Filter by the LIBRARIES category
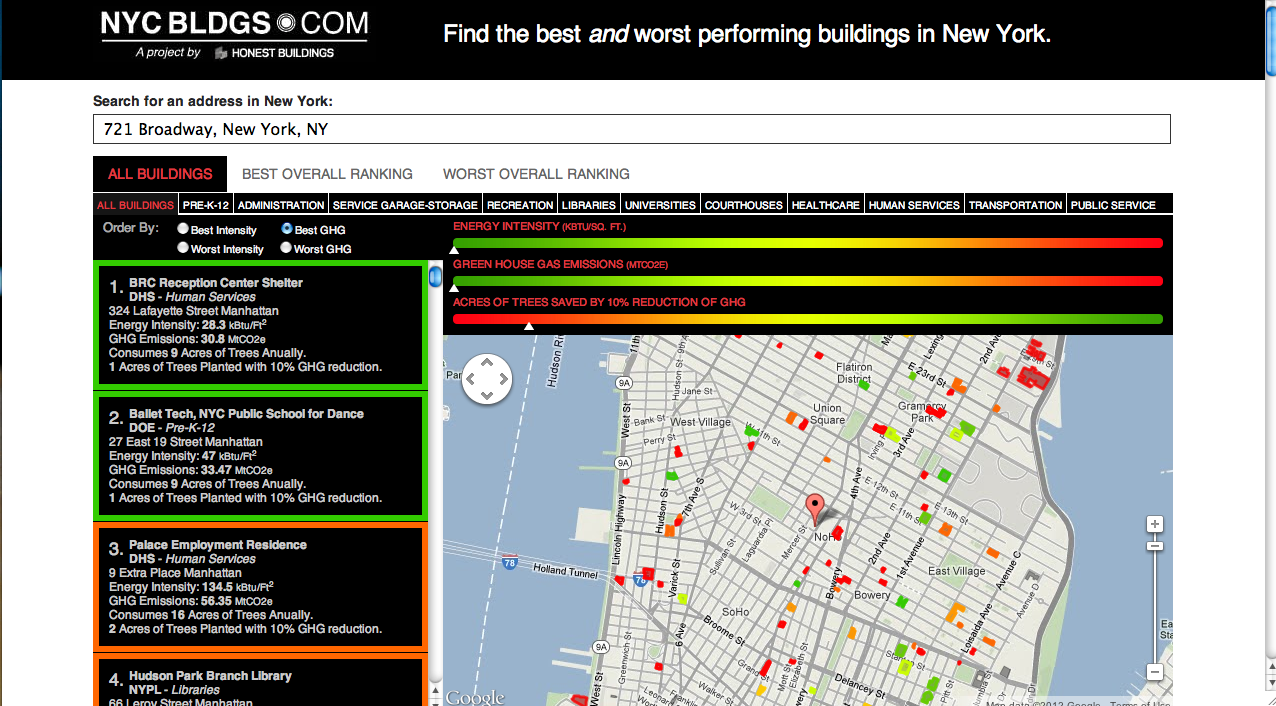Viewport: 1276px width, 706px height. pyautogui.click(x=589, y=205)
